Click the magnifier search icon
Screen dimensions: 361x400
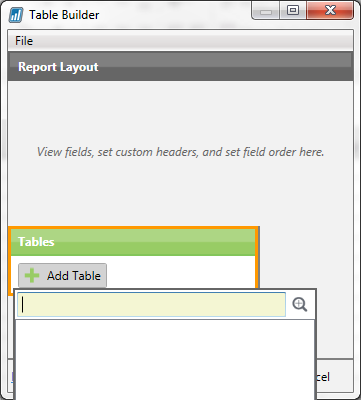tap(299, 305)
